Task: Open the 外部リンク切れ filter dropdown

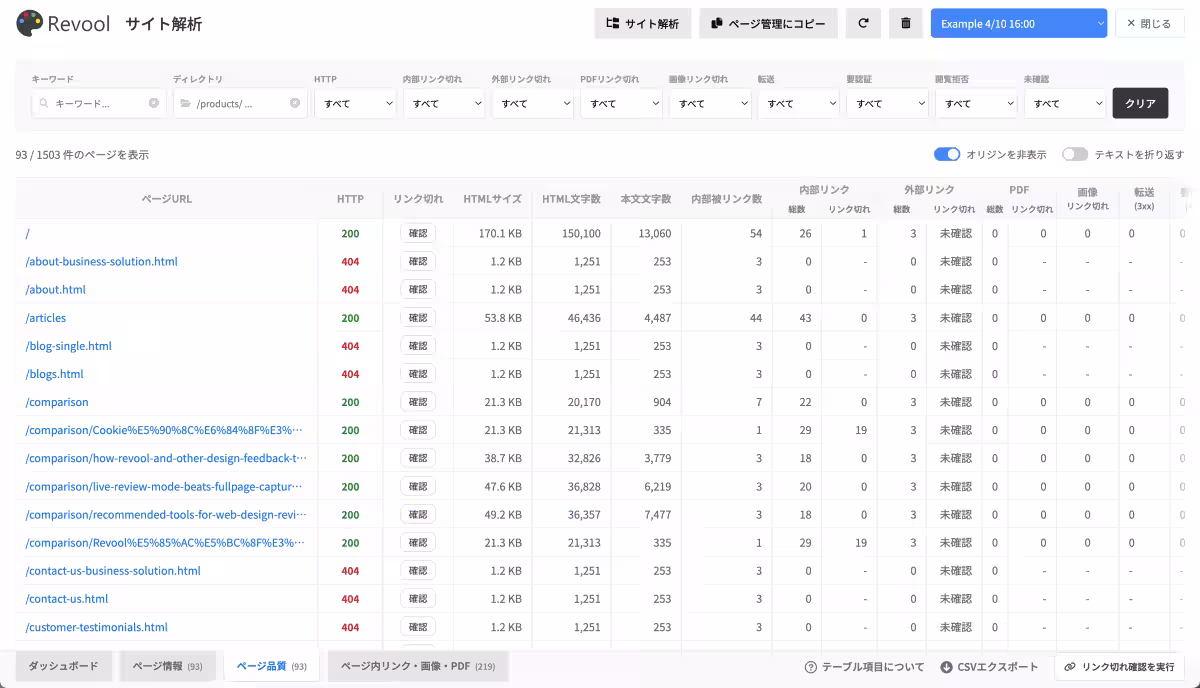Action: (x=533, y=103)
